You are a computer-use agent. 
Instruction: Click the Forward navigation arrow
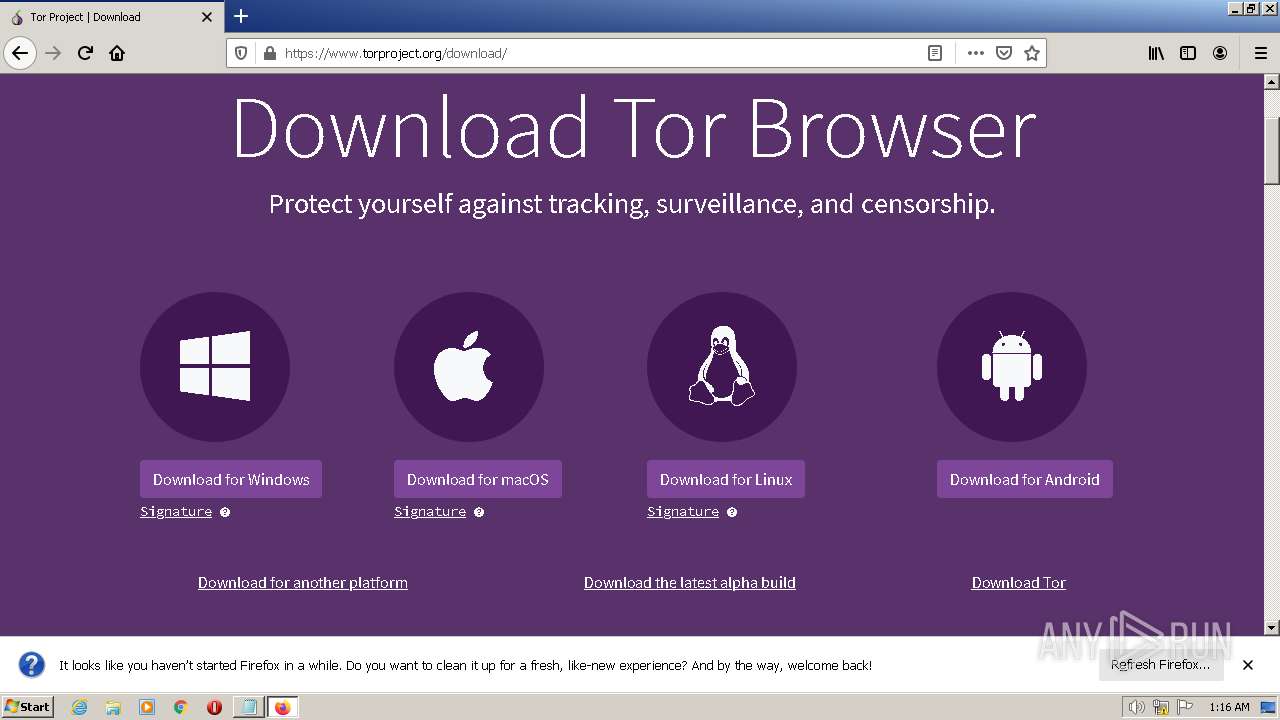click(x=53, y=53)
